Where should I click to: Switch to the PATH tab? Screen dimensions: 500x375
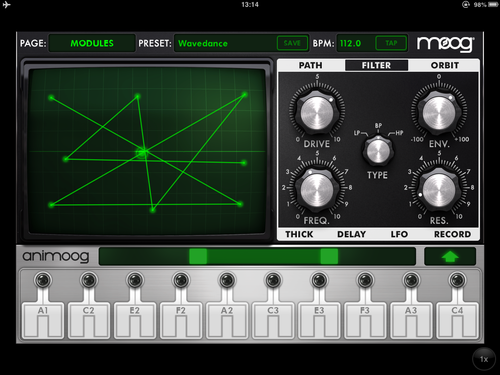[x=310, y=65]
